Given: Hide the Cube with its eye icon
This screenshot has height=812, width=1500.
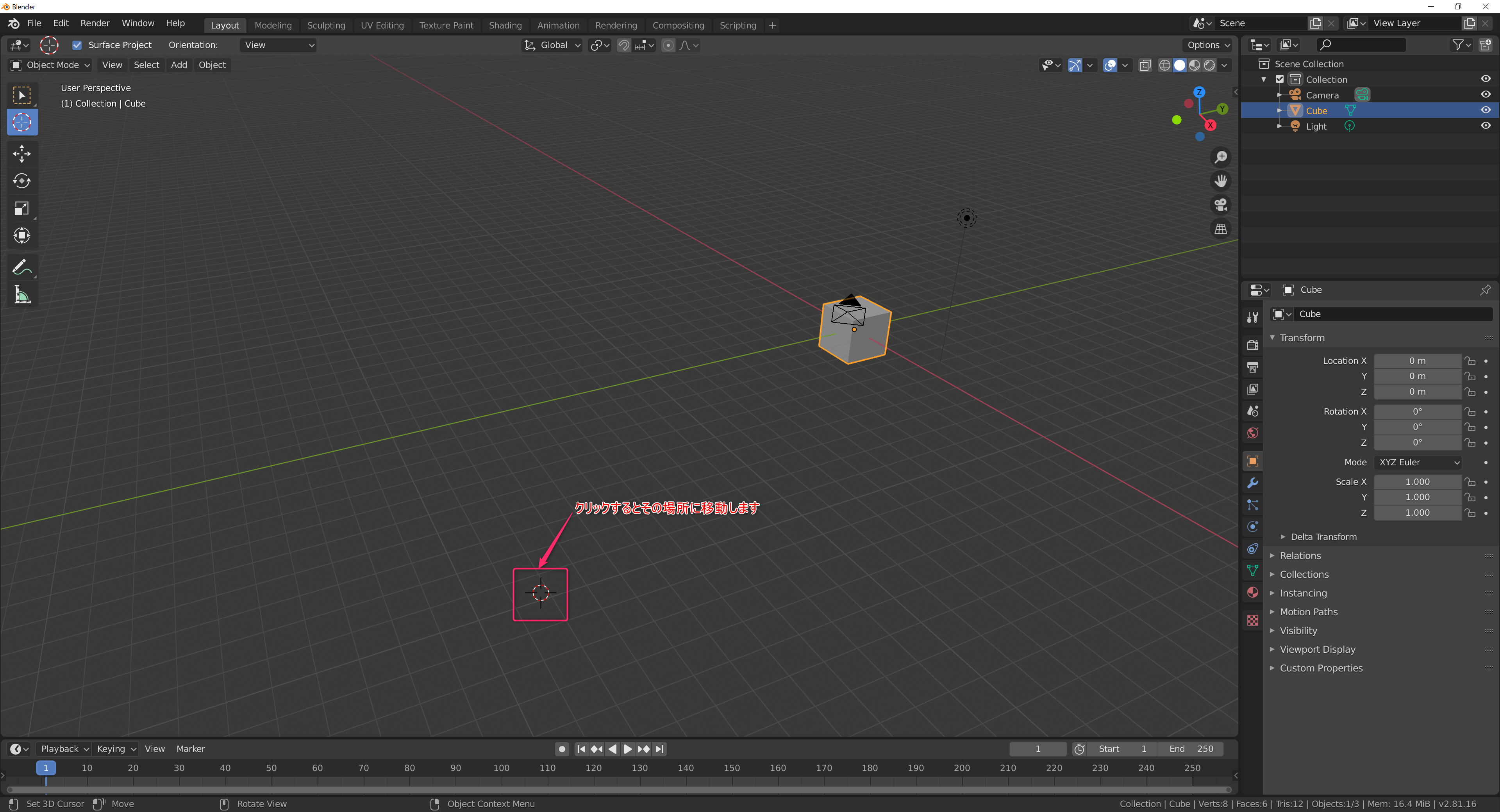Looking at the screenshot, I should point(1486,110).
